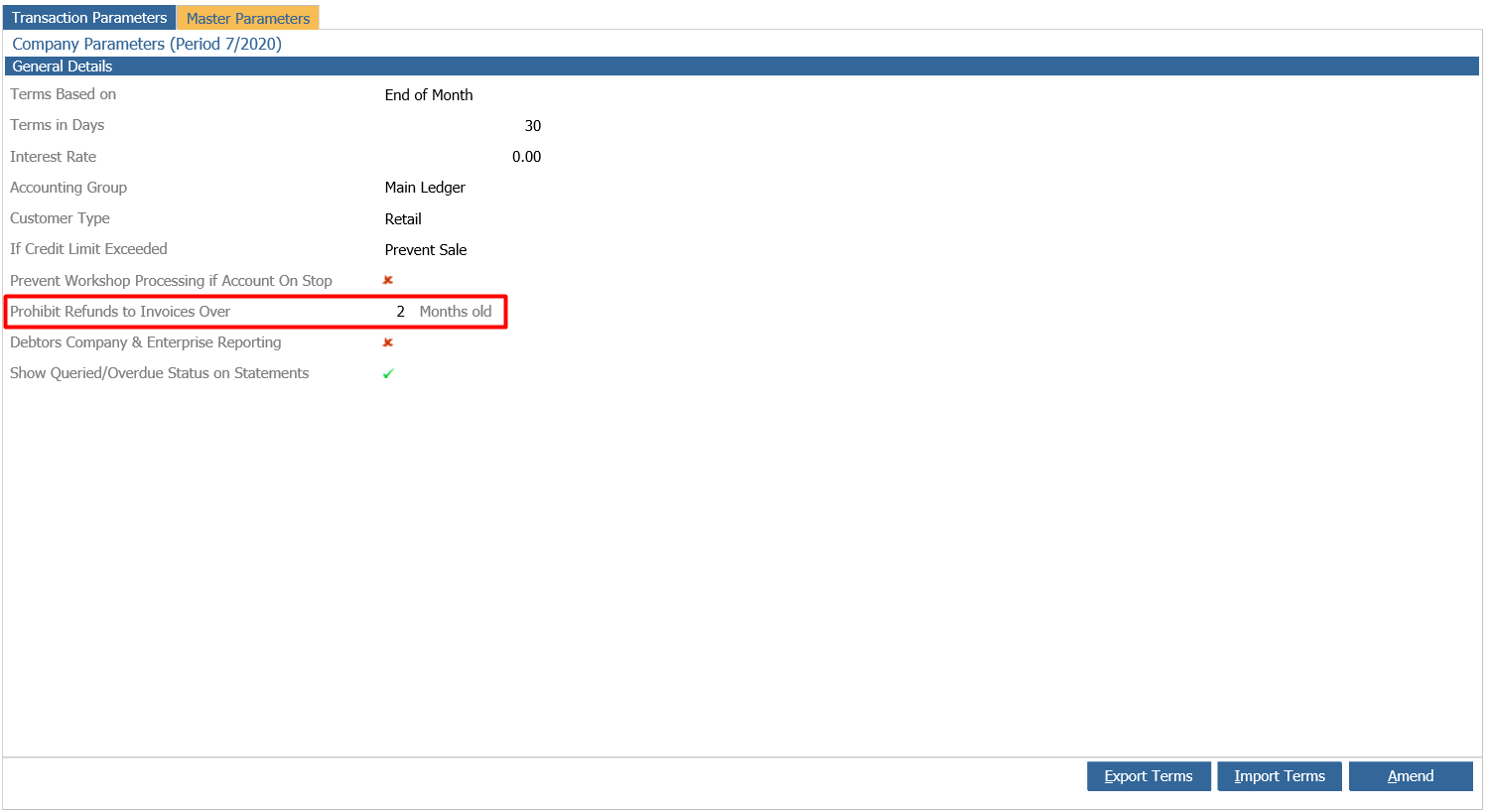1488x812 pixels.
Task: Click the Terms Based on label
Action: pyautogui.click(x=63, y=94)
